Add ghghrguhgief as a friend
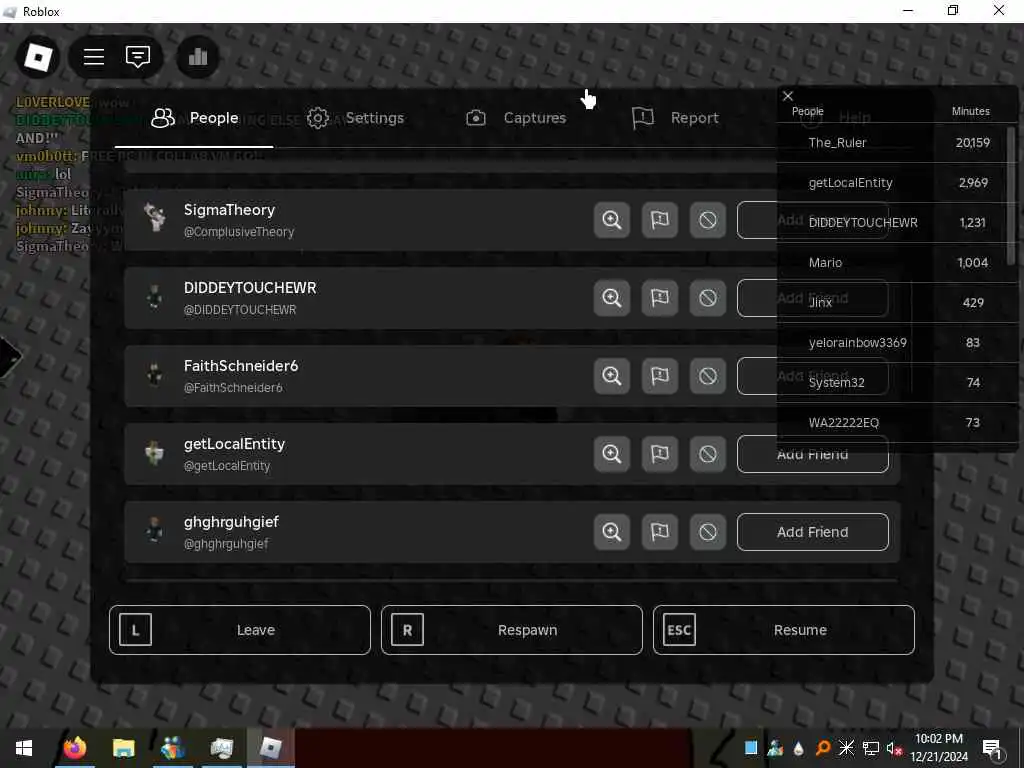Screen dimensions: 1024x768 pyautogui.click(x=812, y=532)
